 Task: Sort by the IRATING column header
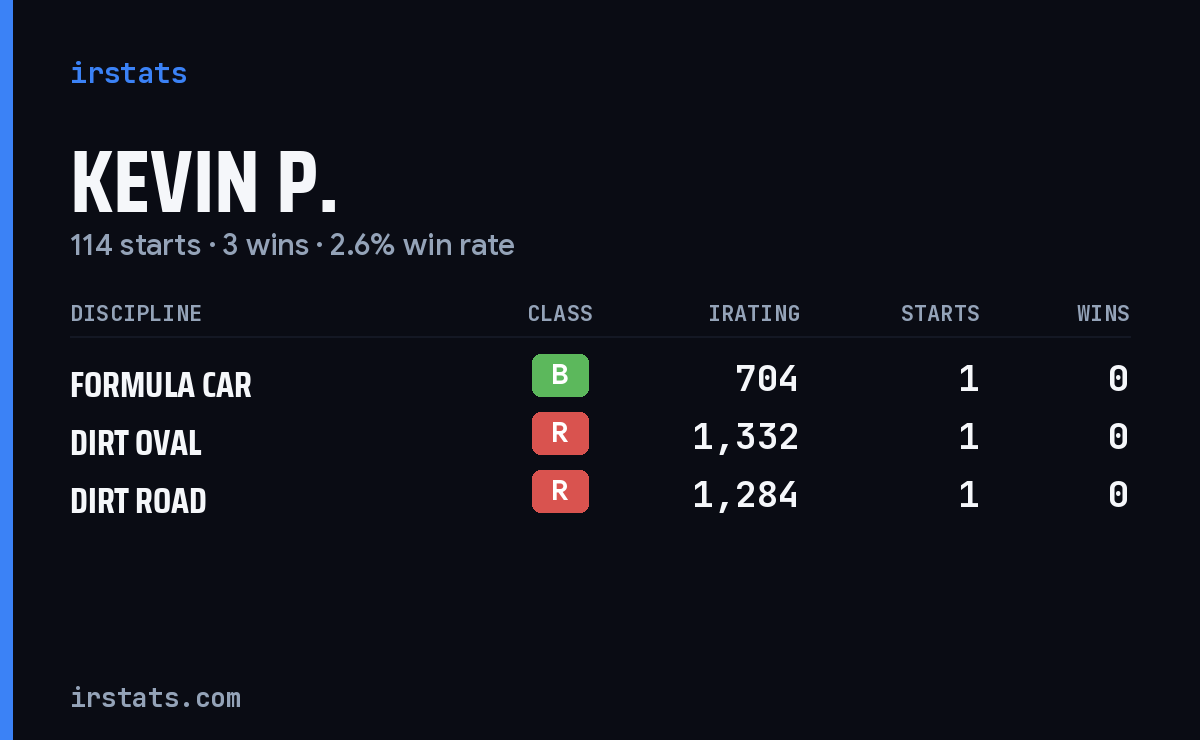point(754,313)
